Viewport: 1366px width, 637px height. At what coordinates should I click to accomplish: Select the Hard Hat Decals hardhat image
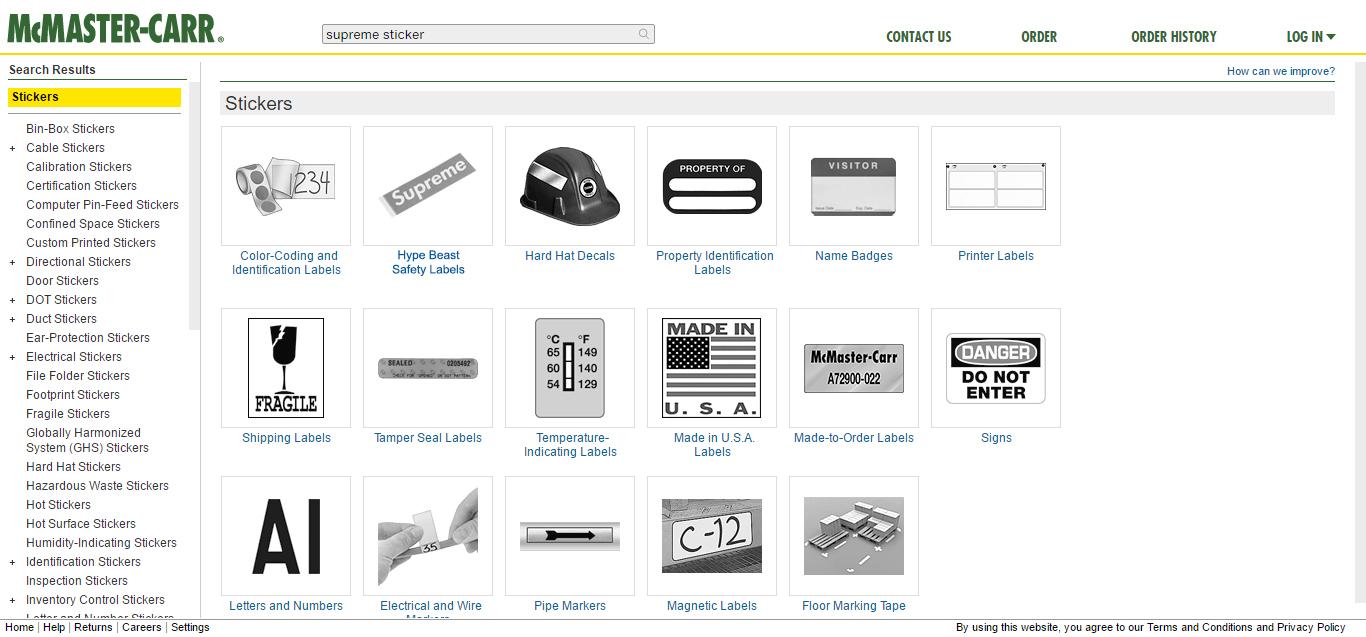click(x=570, y=185)
